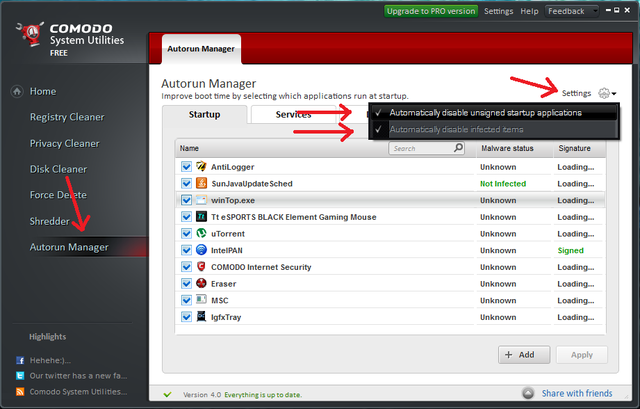Click the RSS feed icon
The width and height of the screenshot is (640, 409).
click(x=20, y=391)
